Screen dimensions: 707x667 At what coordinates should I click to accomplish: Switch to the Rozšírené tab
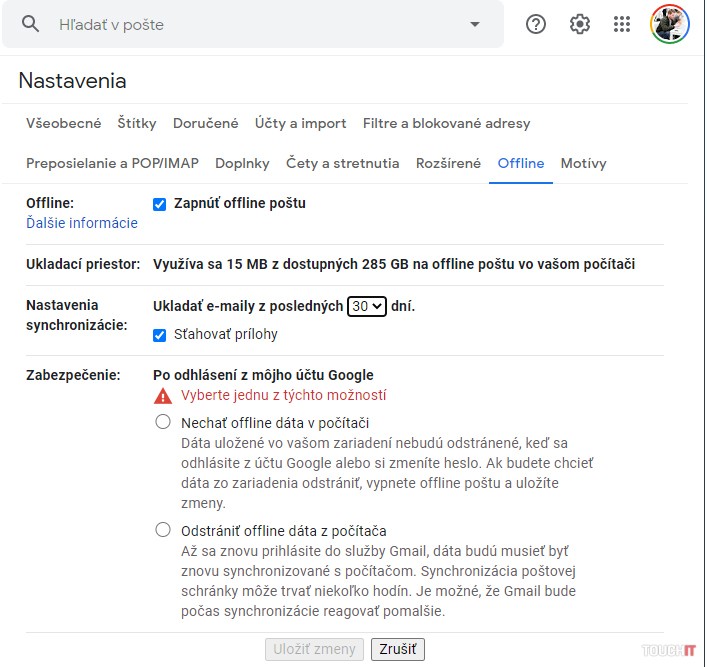(448, 163)
